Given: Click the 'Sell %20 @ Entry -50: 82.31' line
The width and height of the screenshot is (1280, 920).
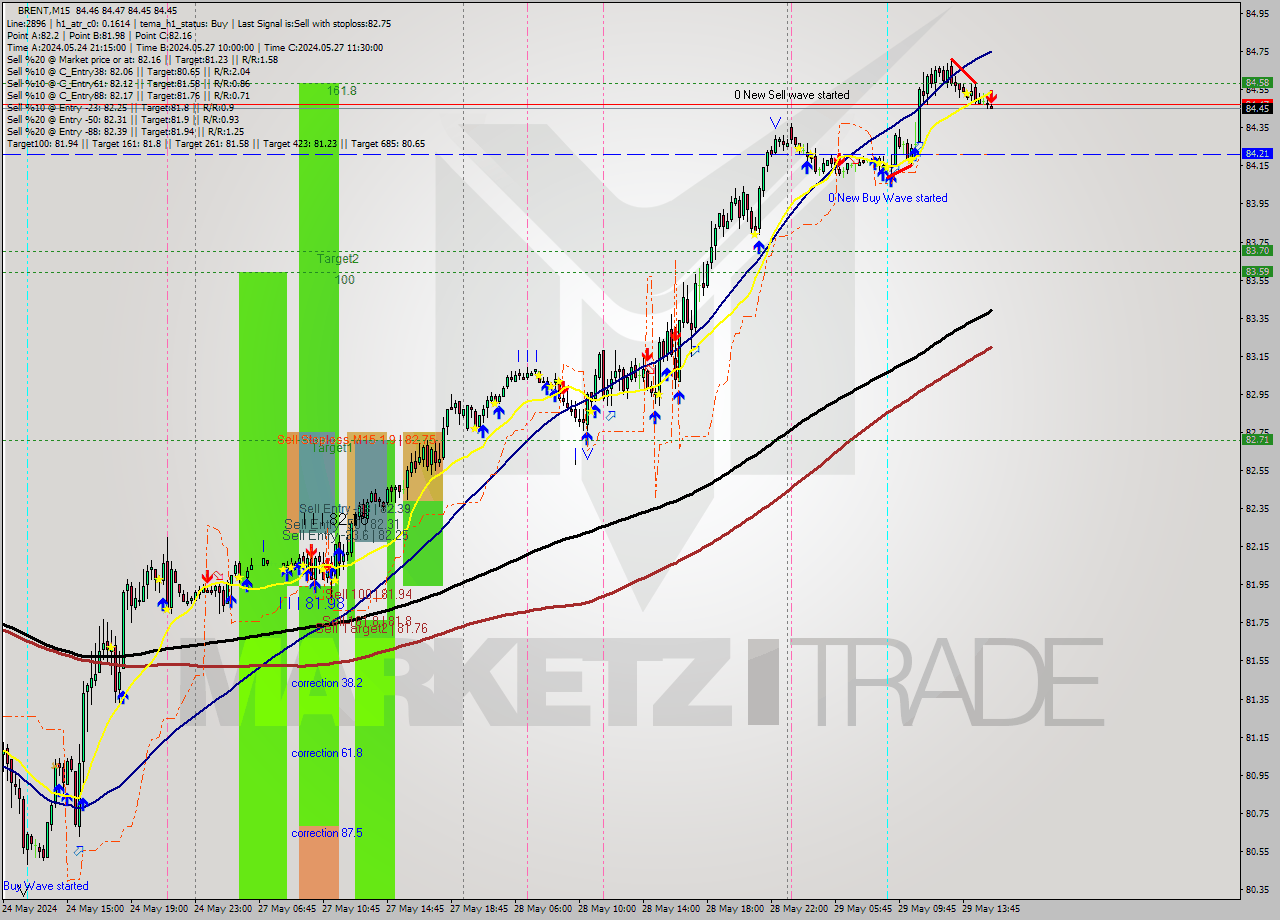Looking at the screenshot, I should coord(125,119).
